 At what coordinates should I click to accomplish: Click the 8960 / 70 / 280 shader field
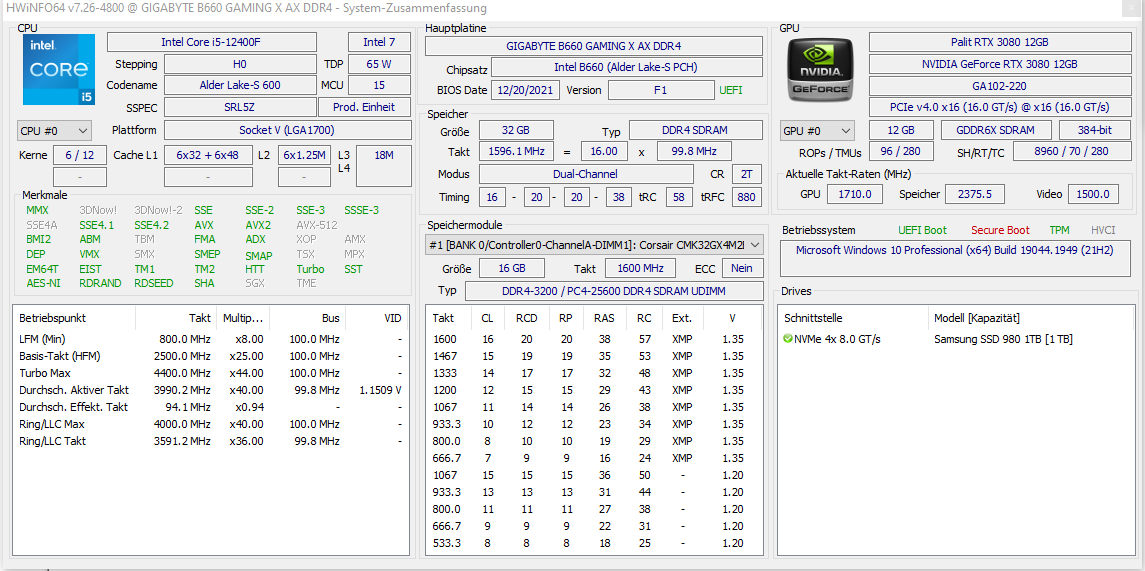coord(1071,152)
